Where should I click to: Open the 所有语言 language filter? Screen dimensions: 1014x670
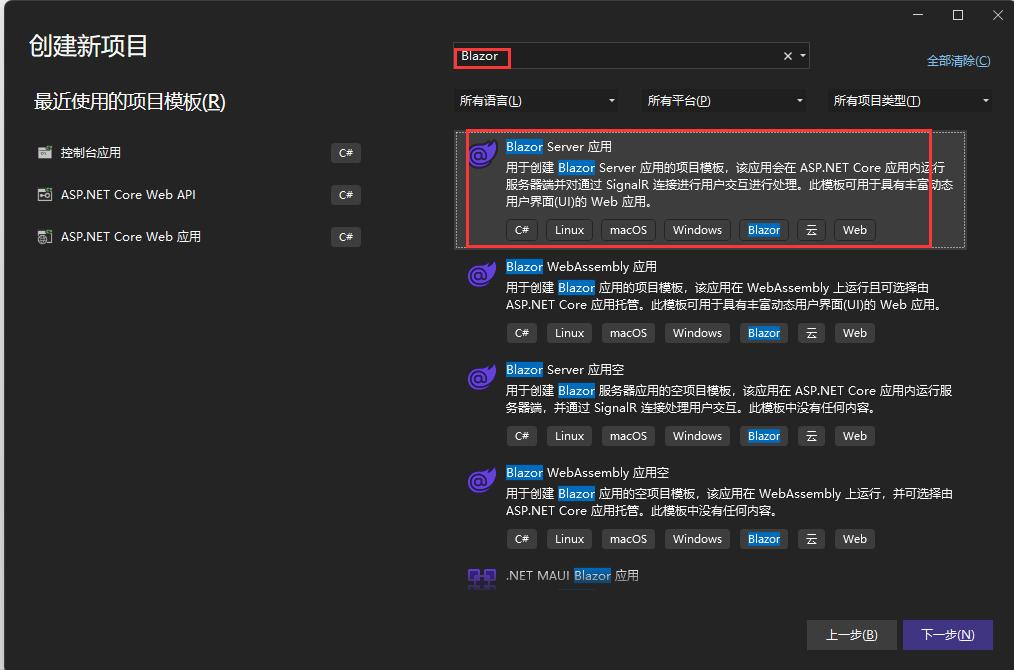(x=536, y=101)
